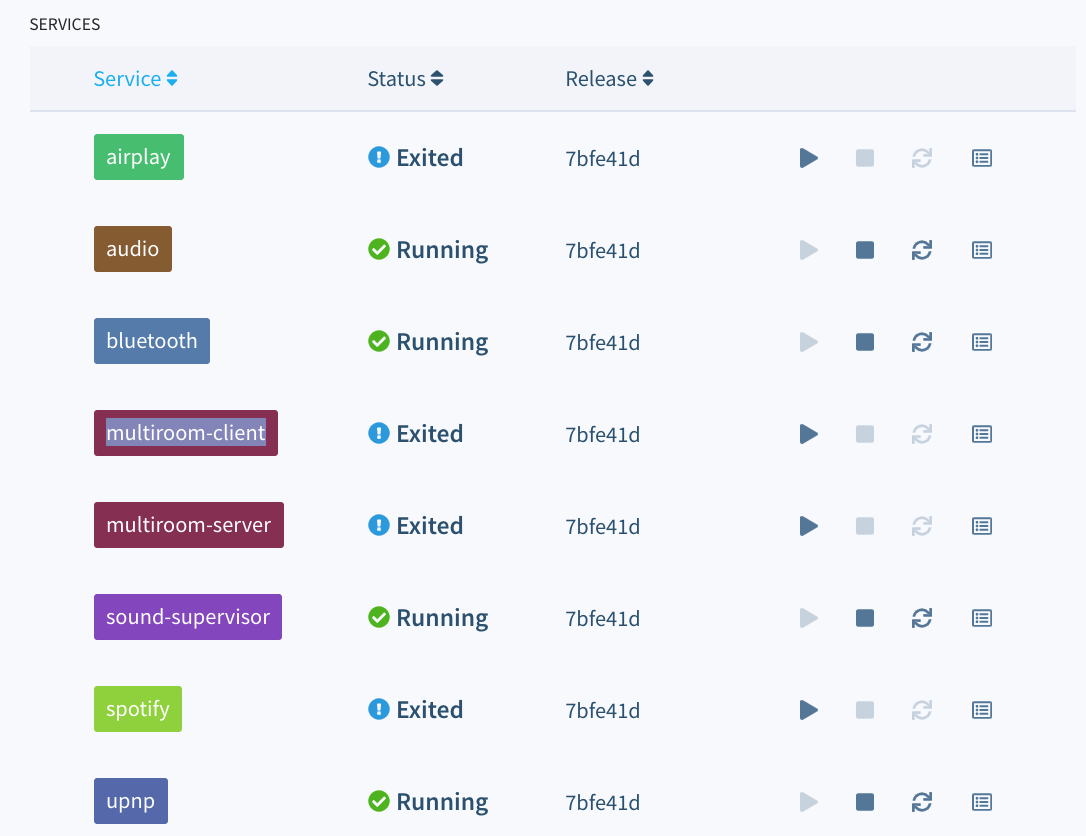This screenshot has width=1086, height=836.
Task: Click the Exited status of airplay
Action: pos(416,158)
